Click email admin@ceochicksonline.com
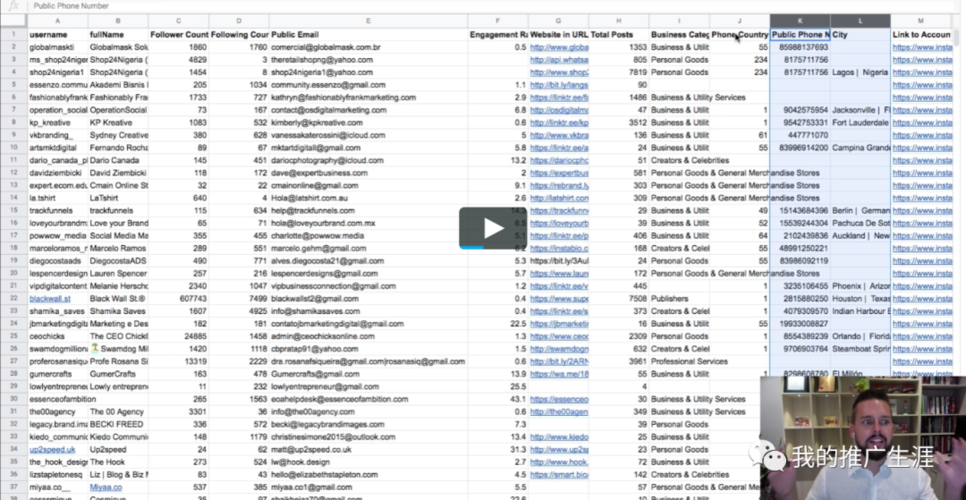 (x=322, y=336)
